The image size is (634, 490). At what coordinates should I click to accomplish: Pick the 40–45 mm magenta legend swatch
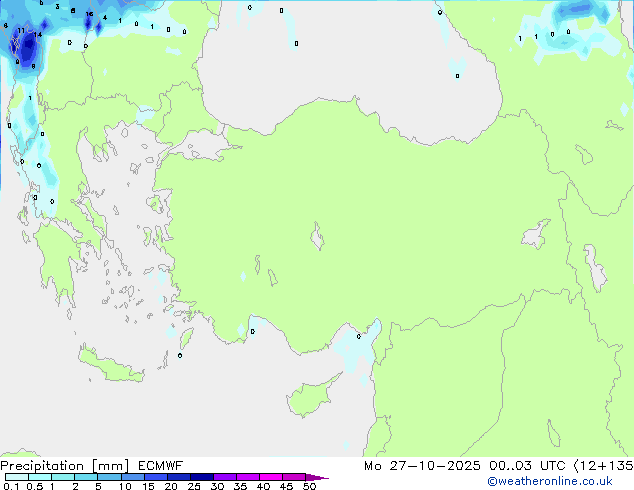click(271, 477)
